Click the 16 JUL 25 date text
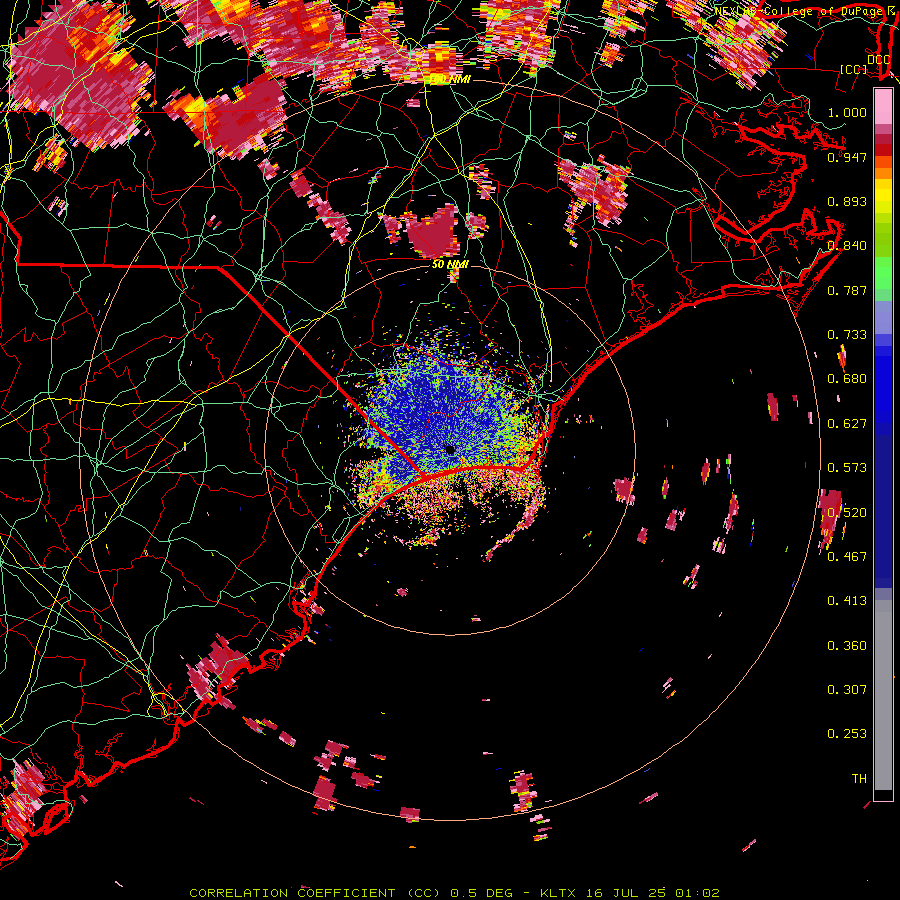The height and width of the screenshot is (900, 900). [x=626, y=893]
